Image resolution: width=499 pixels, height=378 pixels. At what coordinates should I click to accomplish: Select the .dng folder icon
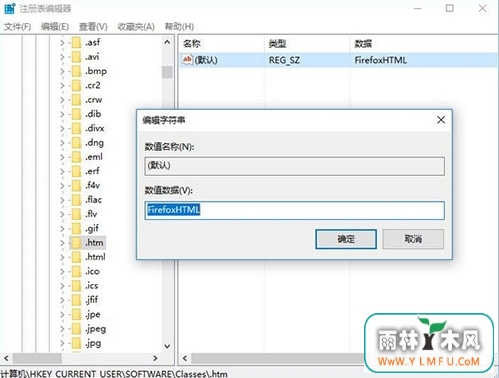pyautogui.click(x=76, y=143)
